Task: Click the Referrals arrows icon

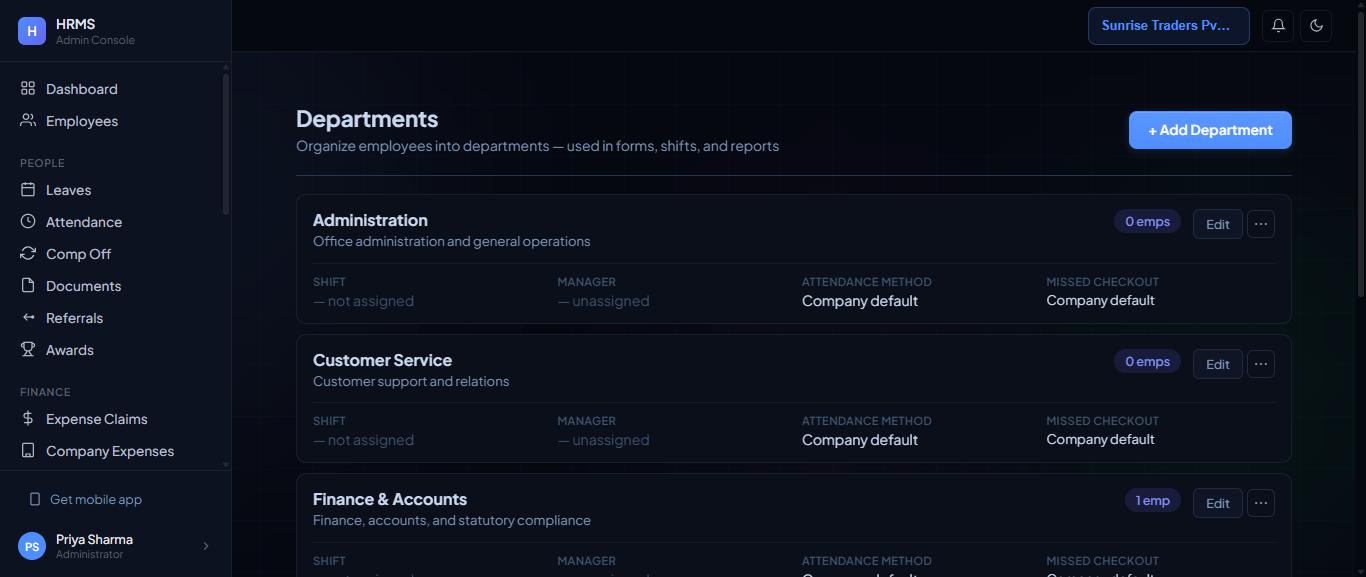Action: [28, 318]
